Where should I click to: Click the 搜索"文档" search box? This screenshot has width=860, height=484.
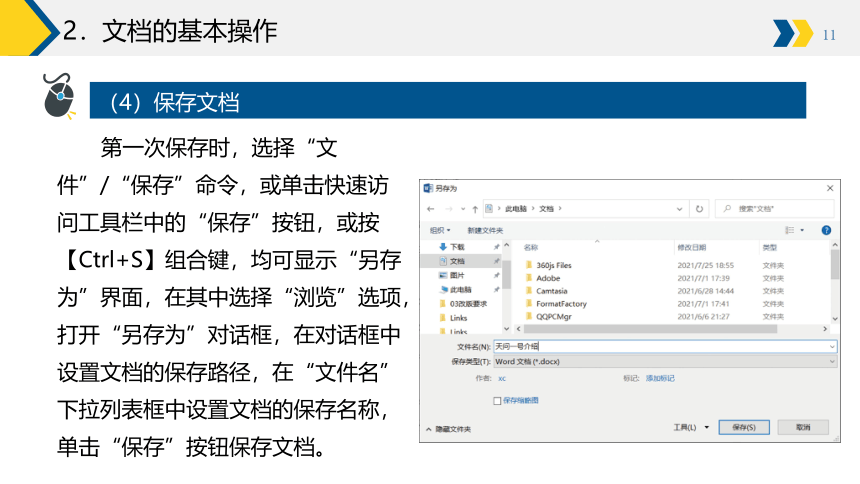pos(774,209)
